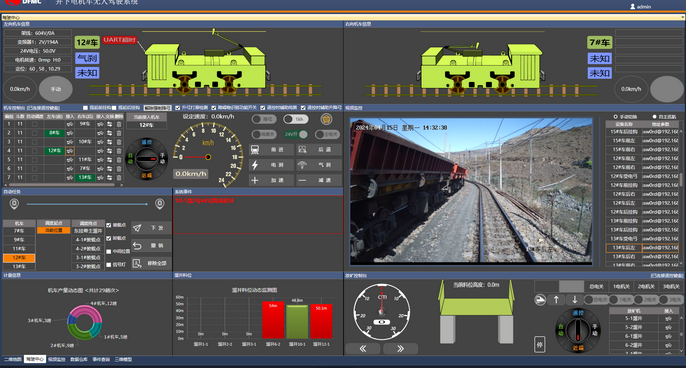686x368 pixels.
Task: Click the minus decelerate (减速) button
Action: (318, 180)
